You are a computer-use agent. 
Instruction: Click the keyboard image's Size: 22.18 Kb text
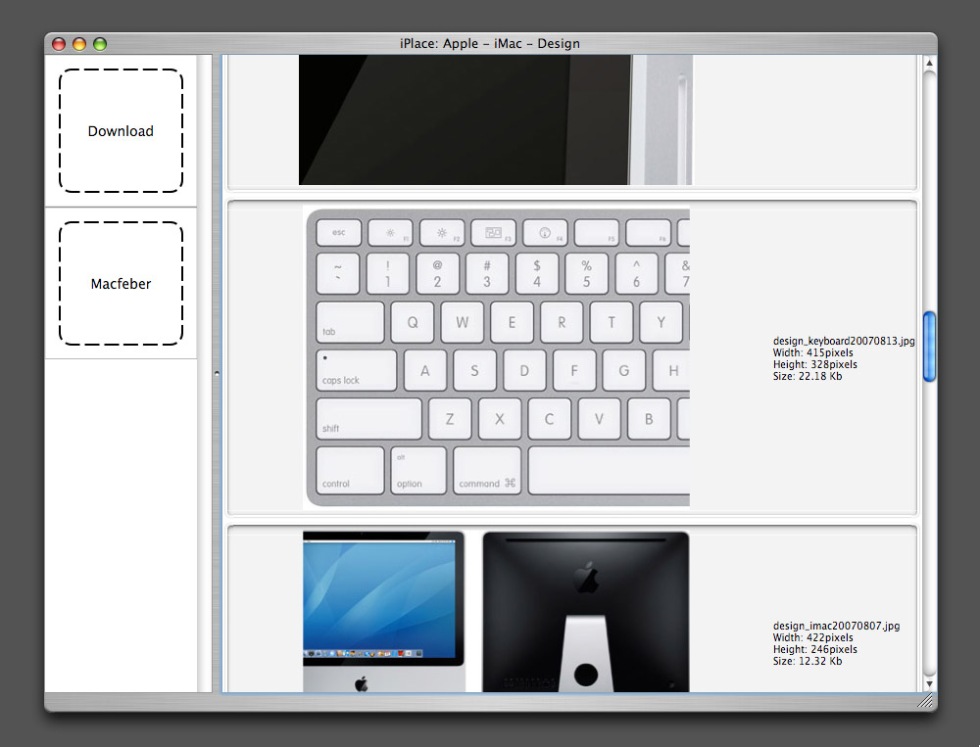[x=808, y=377]
